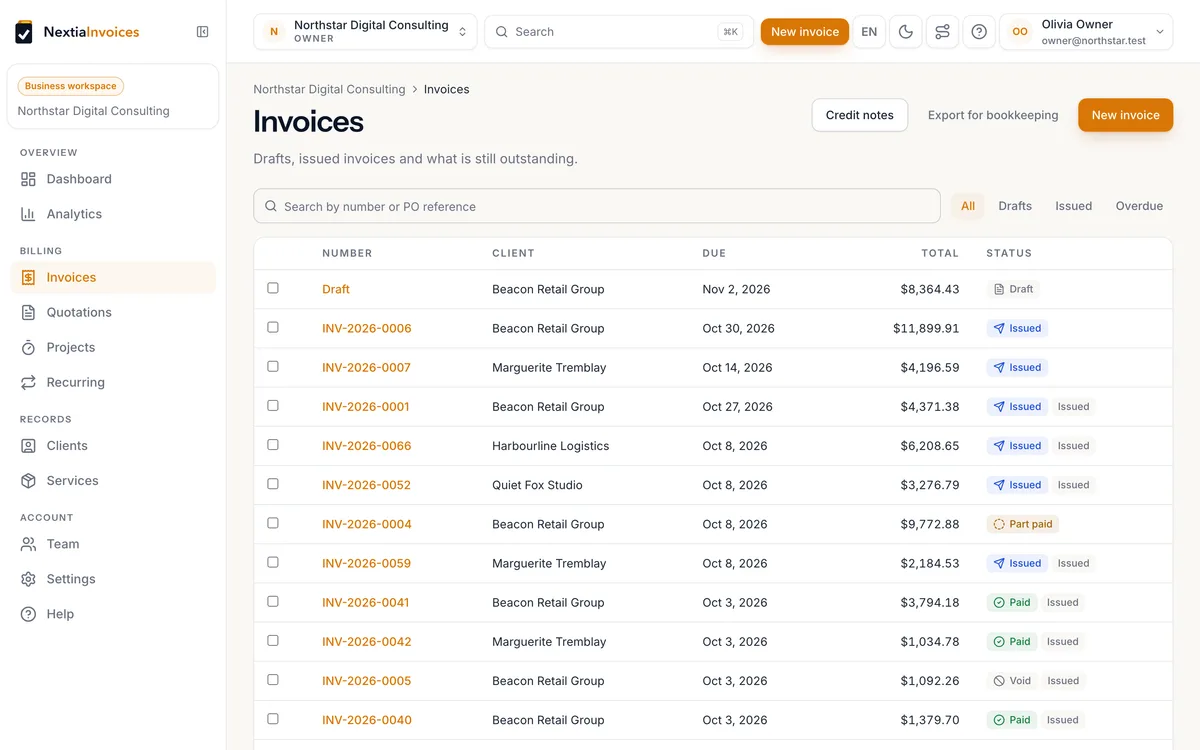Click the Paid badge on INV-2026-0041
The height and width of the screenshot is (750, 1200).
[x=1012, y=602]
